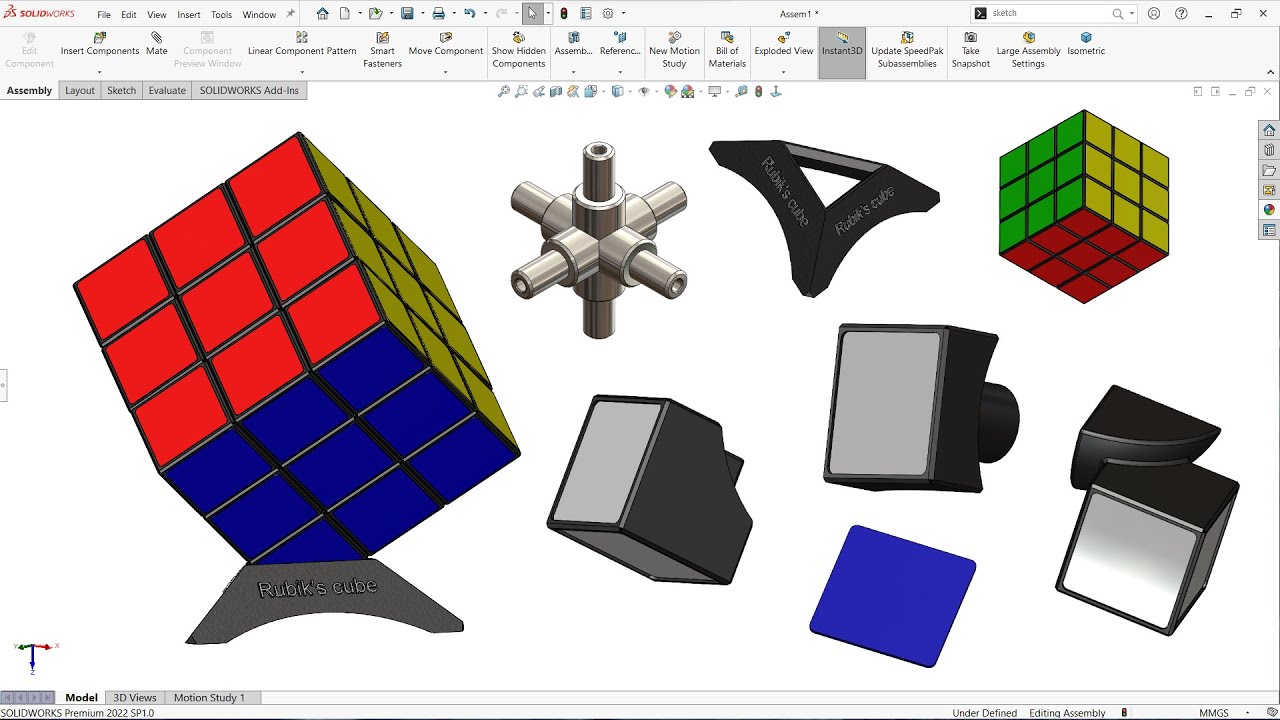Open the Options gear dropdown arrow
1280x720 pixels.
(x=623, y=14)
